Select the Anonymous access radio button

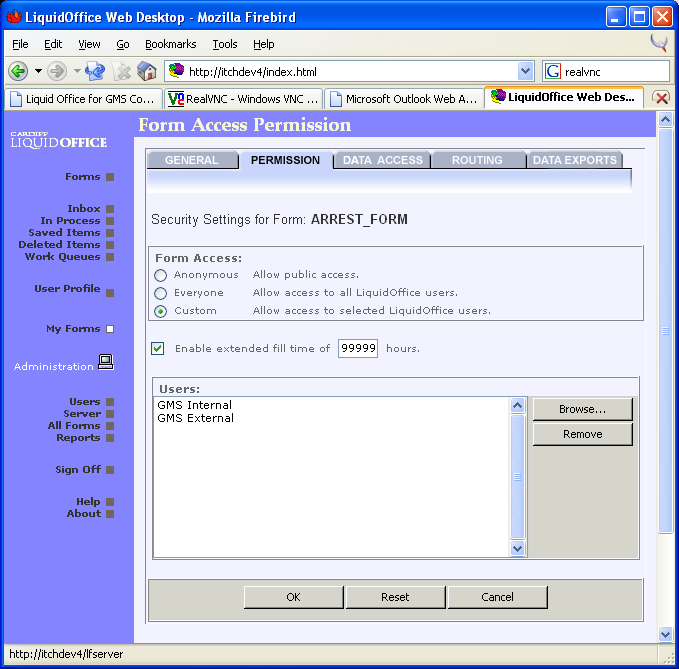pyautogui.click(x=160, y=275)
